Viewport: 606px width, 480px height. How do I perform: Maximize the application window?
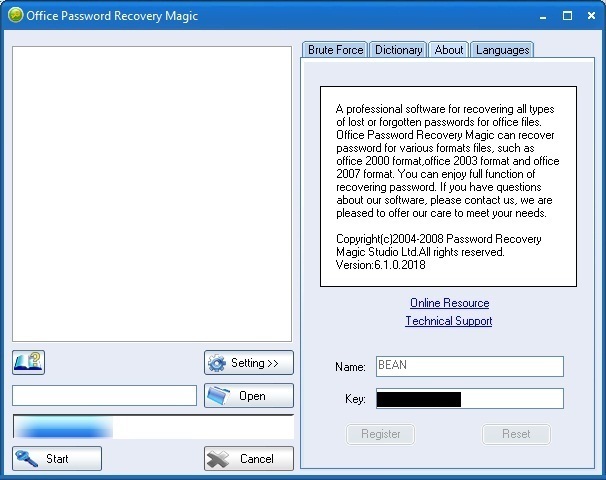(x=567, y=15)
